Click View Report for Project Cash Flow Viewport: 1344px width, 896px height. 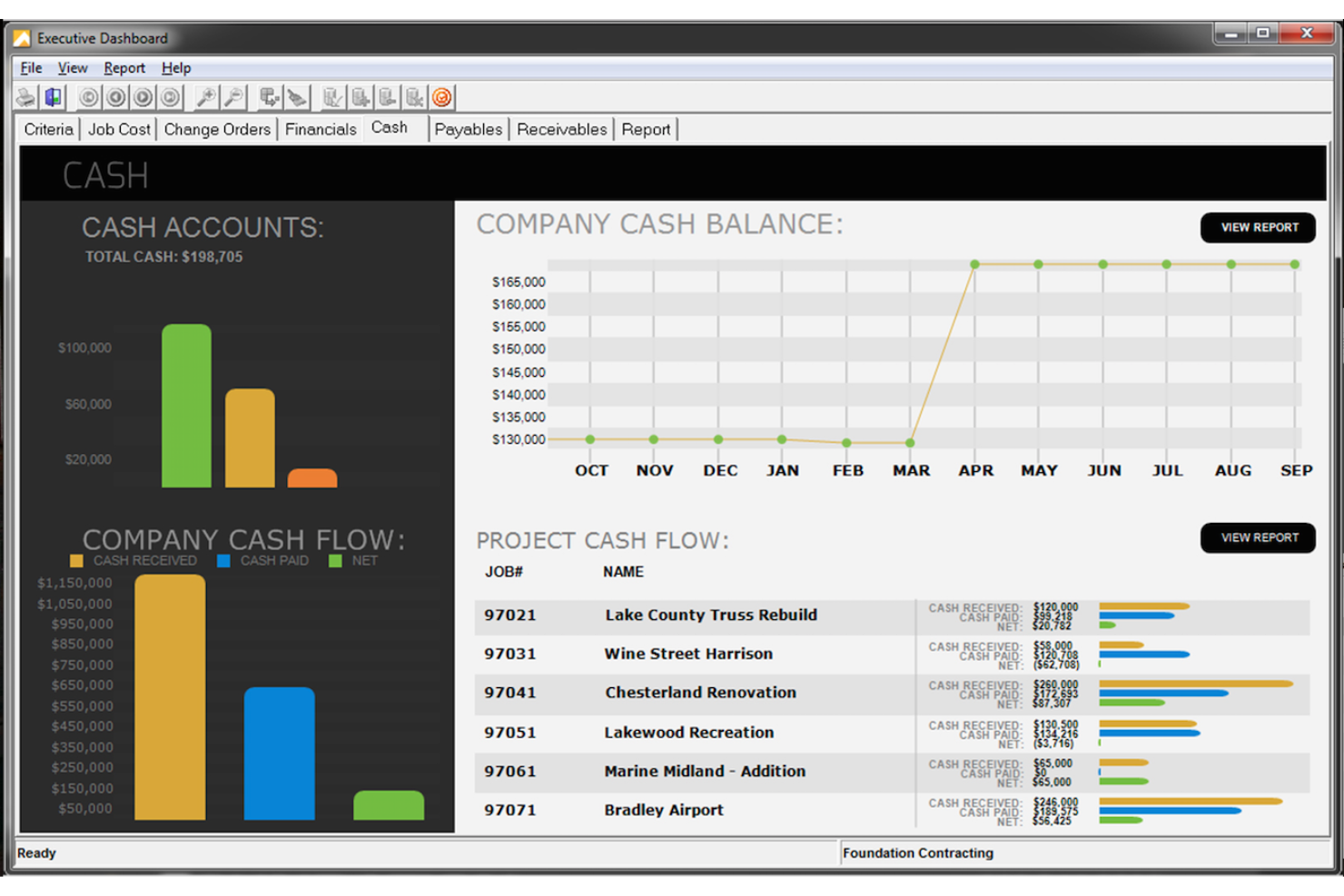coord(1259,537)
